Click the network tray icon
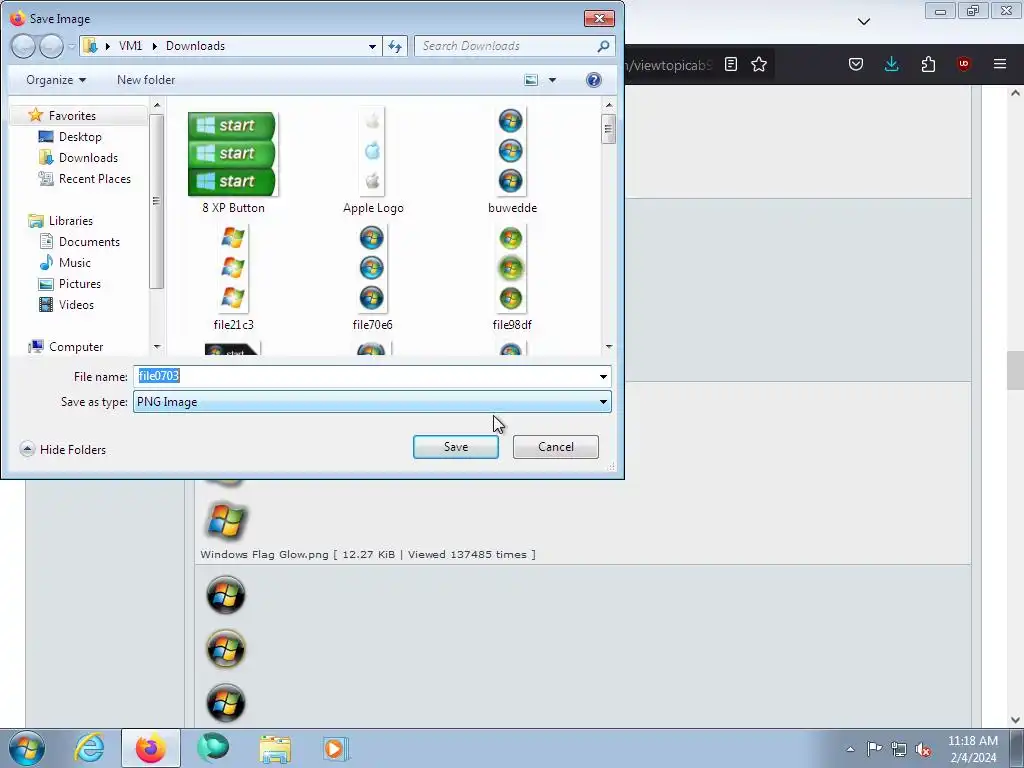 point(899,749)
